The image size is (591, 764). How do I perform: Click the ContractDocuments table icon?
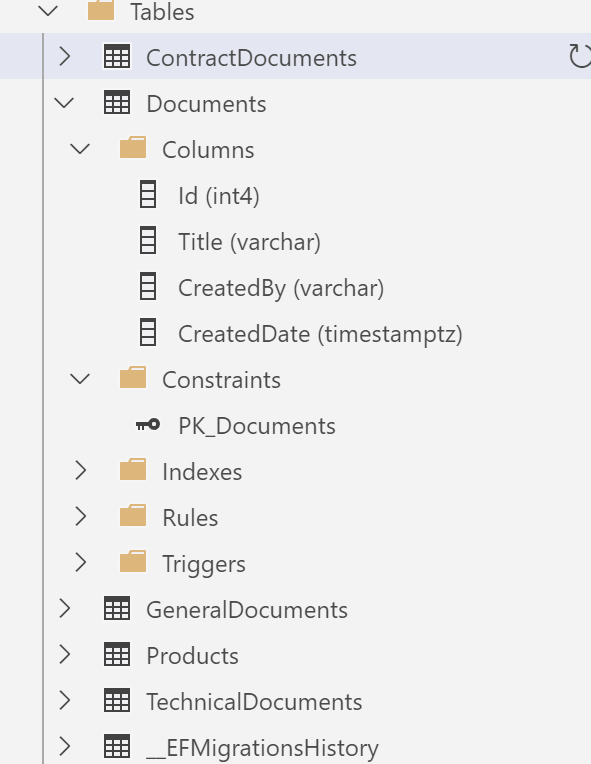(117, 57)
